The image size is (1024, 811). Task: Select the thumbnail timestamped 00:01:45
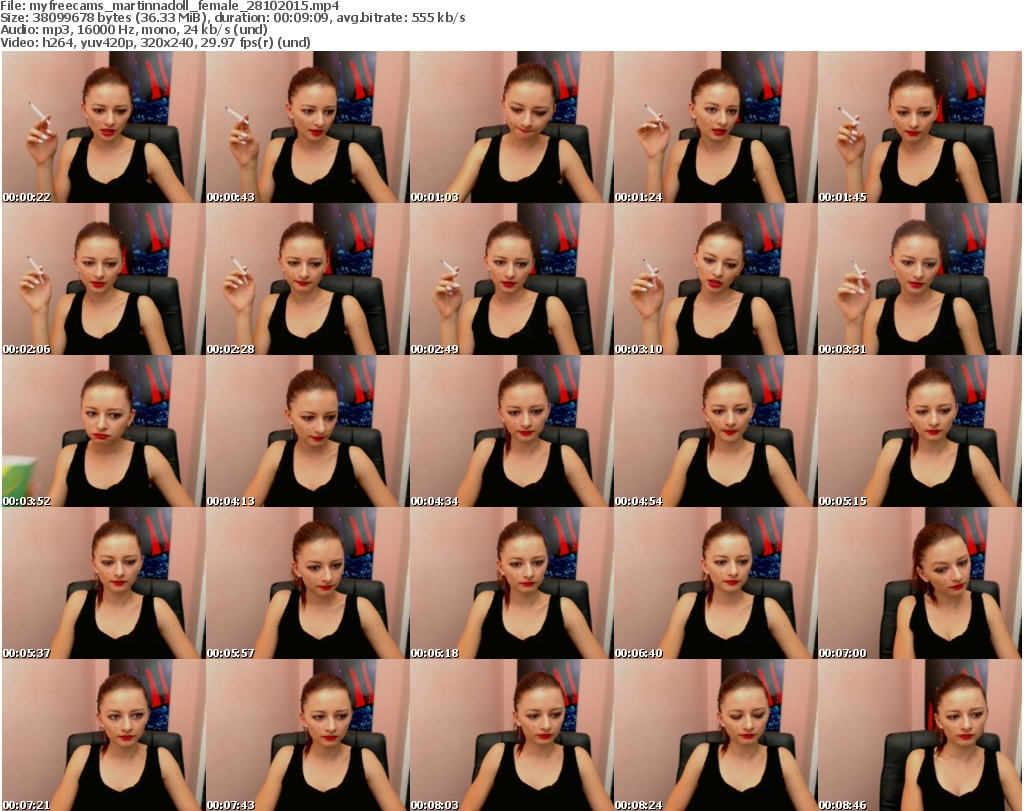[919, 127]
